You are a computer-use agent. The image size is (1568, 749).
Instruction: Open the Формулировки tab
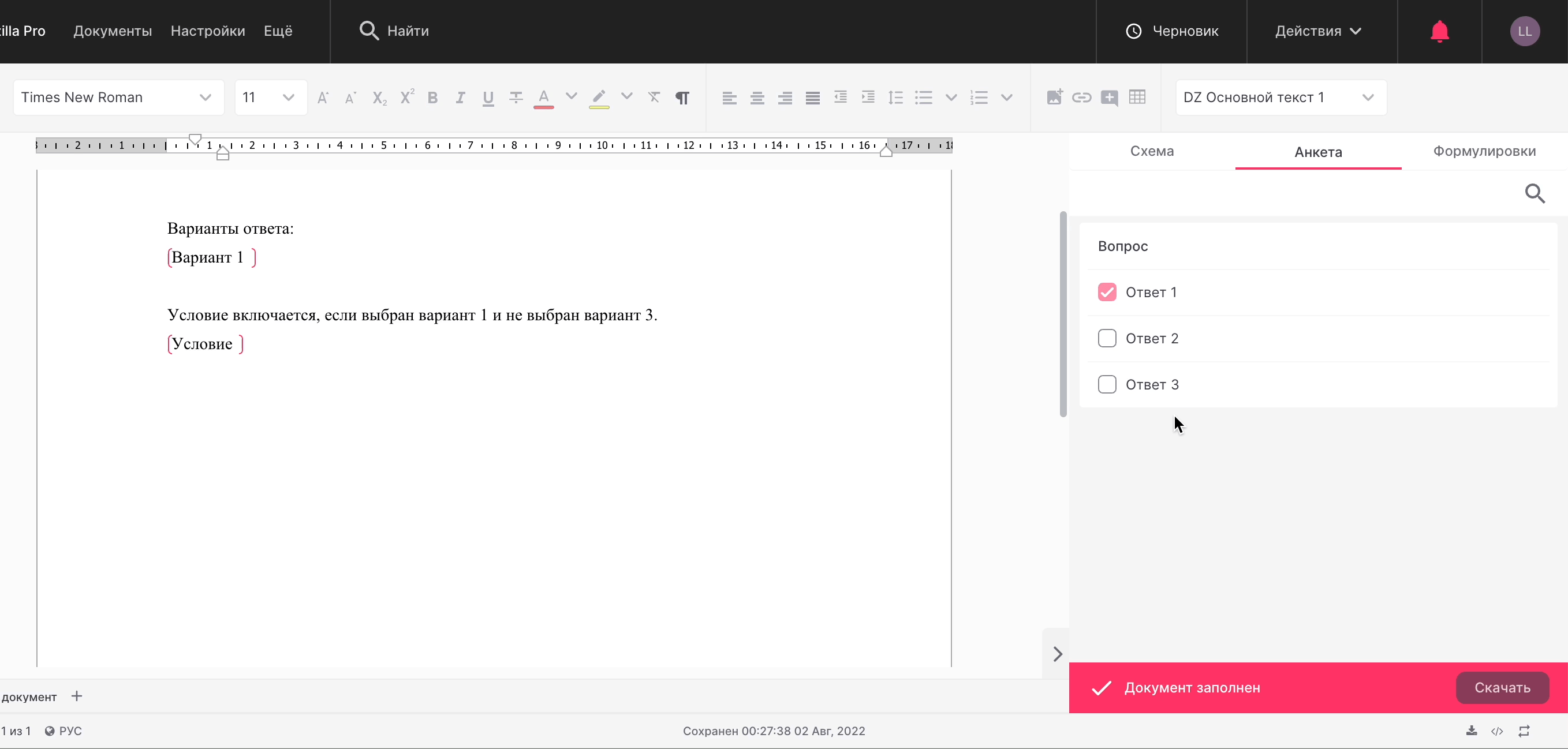[1484, 151]
